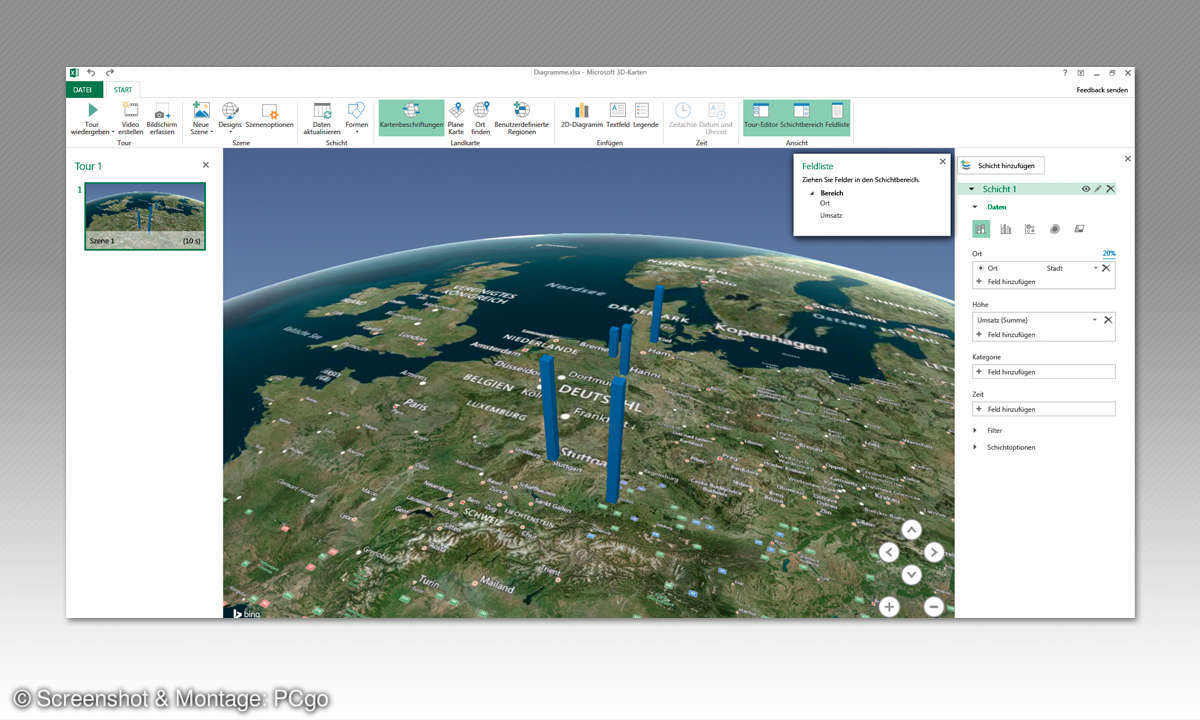Add a scene via Neue Szene
The image size is (1200, 720).
(201, 118)
